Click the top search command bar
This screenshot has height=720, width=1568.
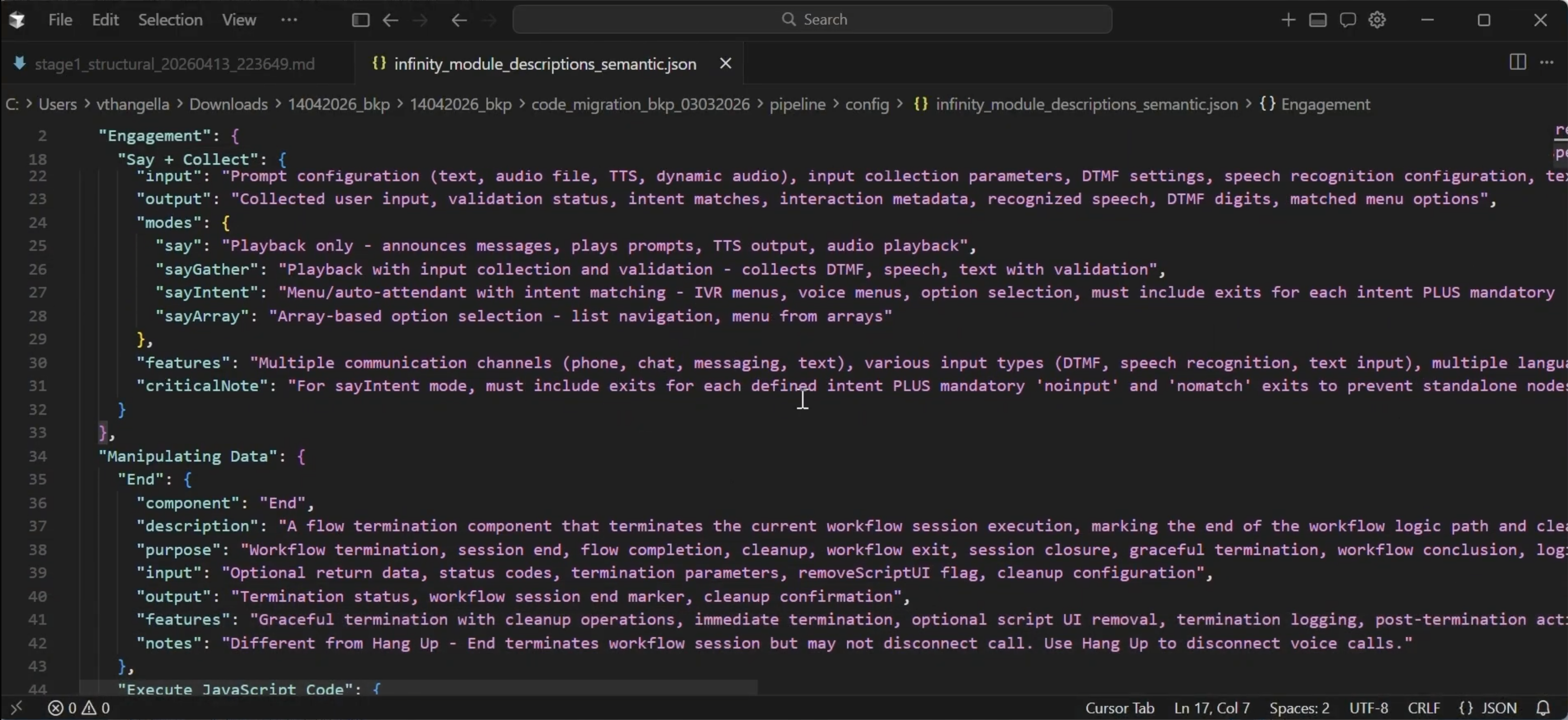point(812,20)
